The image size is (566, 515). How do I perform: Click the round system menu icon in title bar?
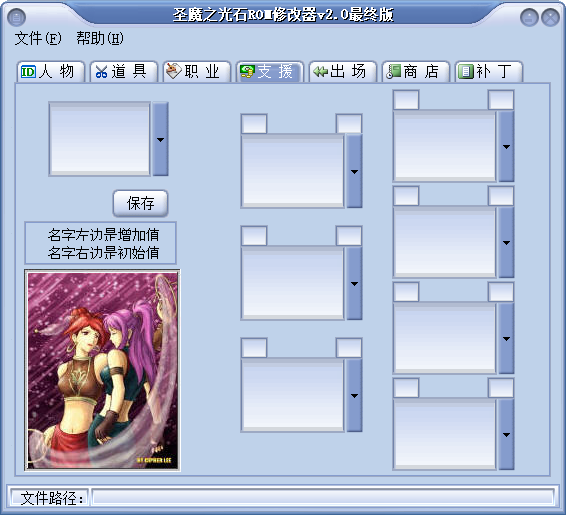point(17,17)
